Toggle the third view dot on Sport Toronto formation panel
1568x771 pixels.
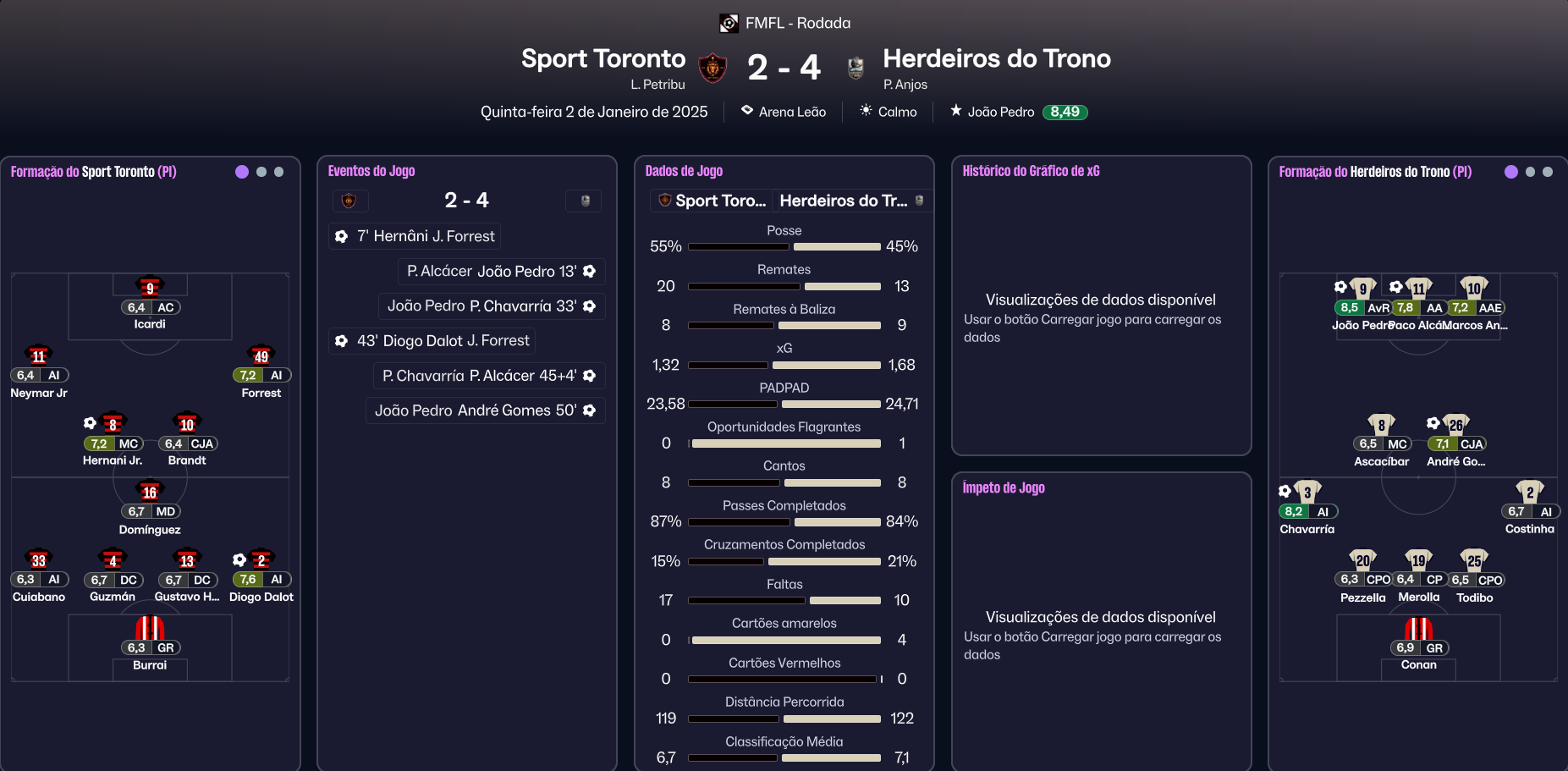coord(278,171)
